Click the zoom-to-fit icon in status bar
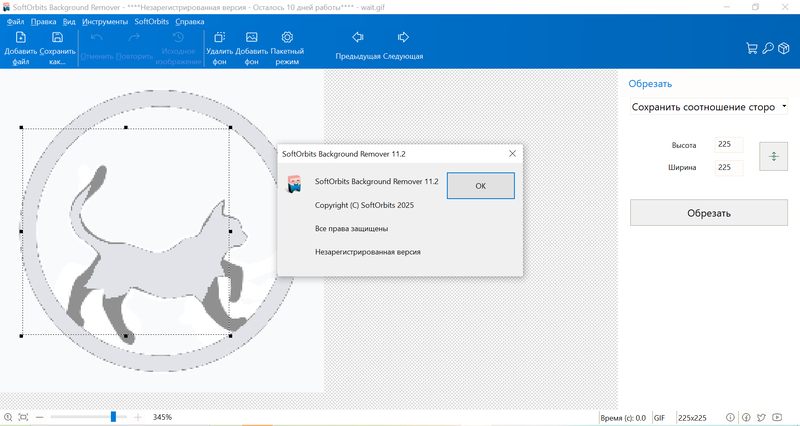Viewport: 800px width, 426px height. click(23, 417)
